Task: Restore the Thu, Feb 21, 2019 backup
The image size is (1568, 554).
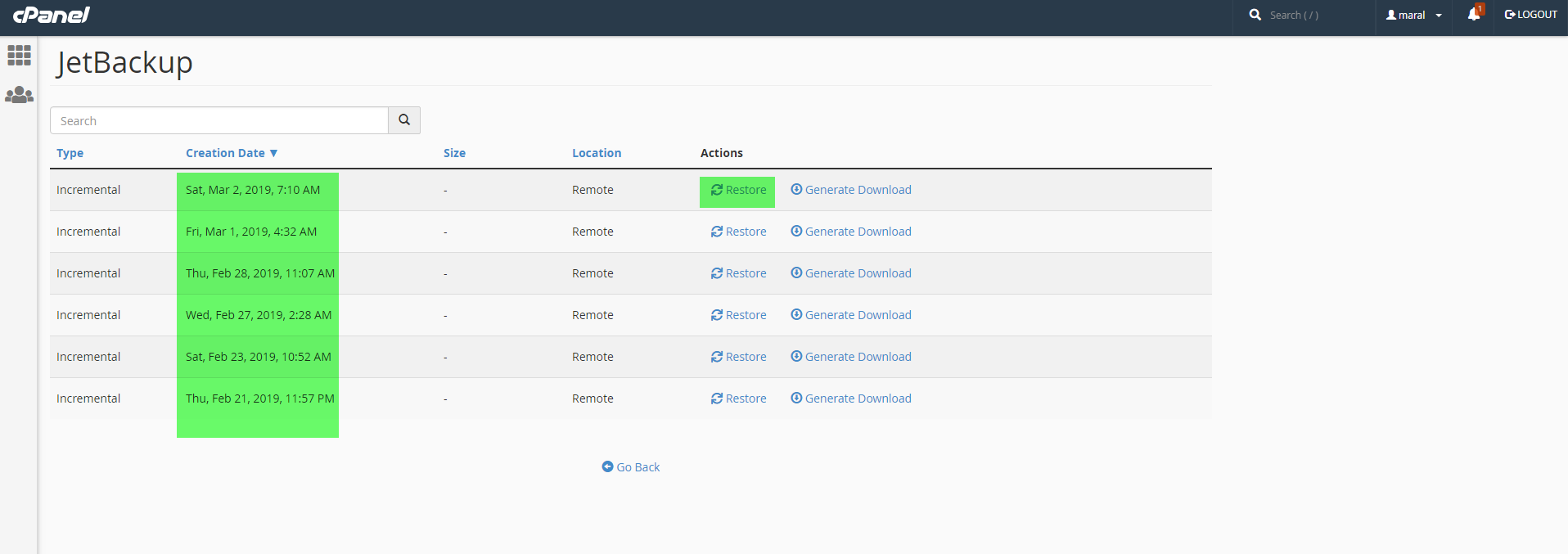Action: tap(738, 399)
